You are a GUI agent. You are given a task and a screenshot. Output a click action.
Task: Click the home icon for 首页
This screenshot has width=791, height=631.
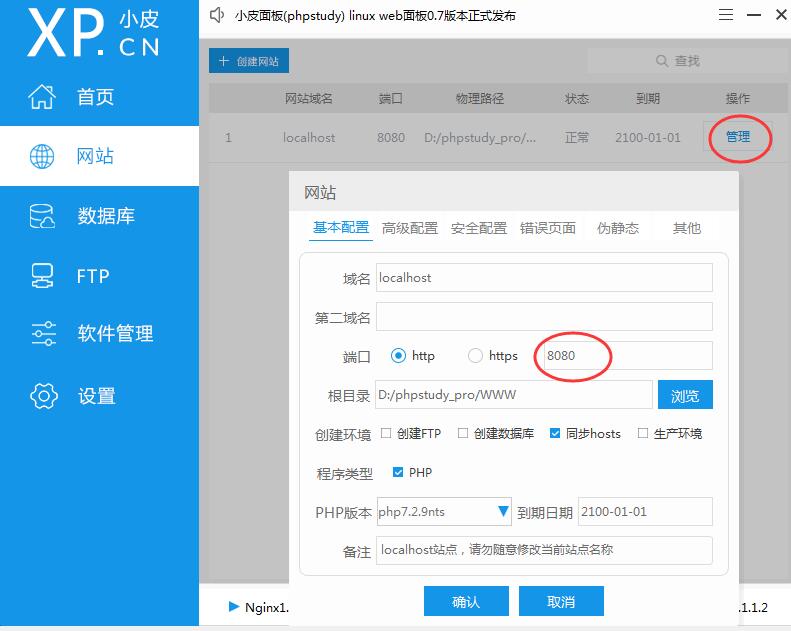(x=42, y=96)
